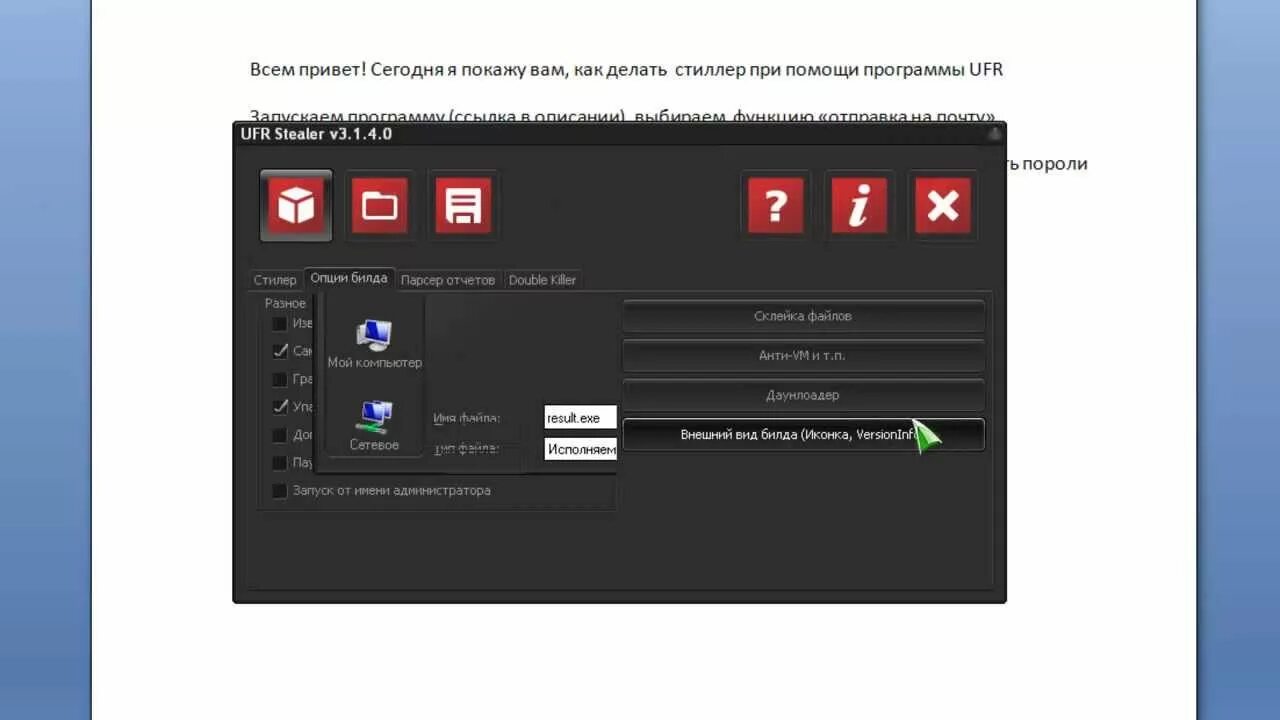The image size is (1280, 720).
Task: Click the Даунлоадер button
Action: [803, 395]
